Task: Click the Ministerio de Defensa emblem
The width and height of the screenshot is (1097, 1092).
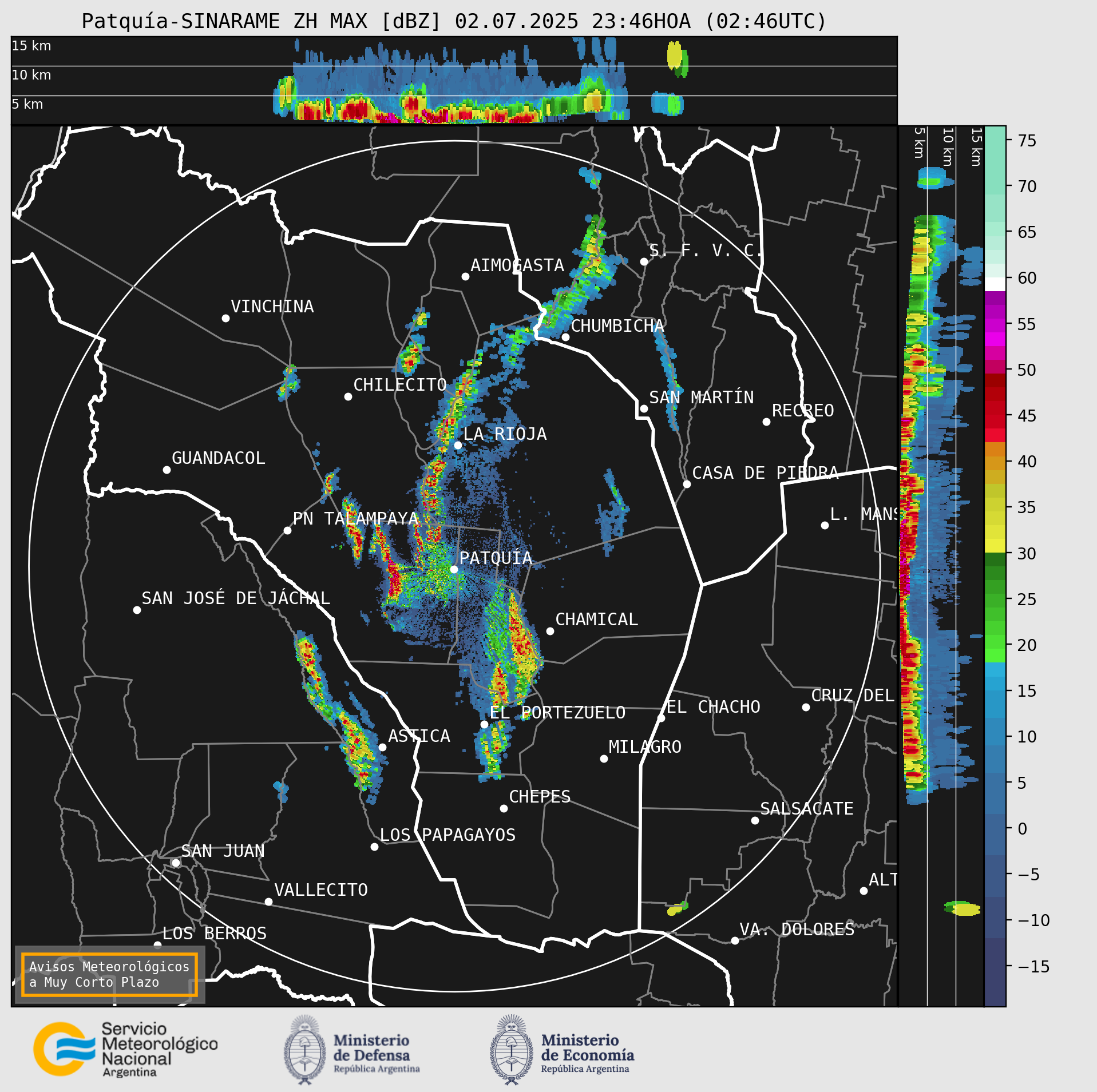Action: (305, 1050)
